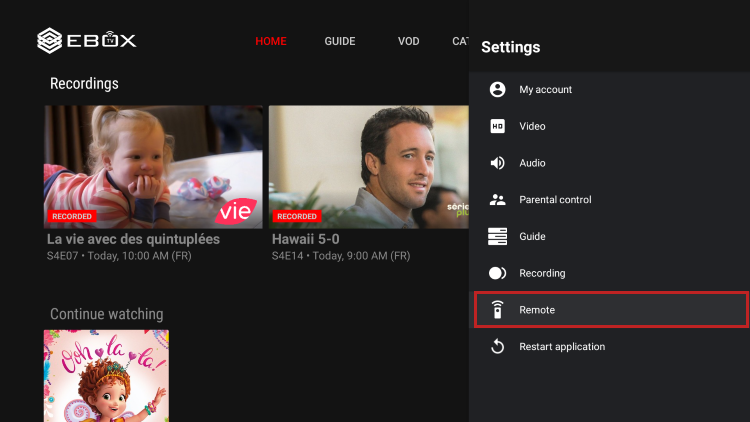Go to the VOD tab

click(408, 42)
